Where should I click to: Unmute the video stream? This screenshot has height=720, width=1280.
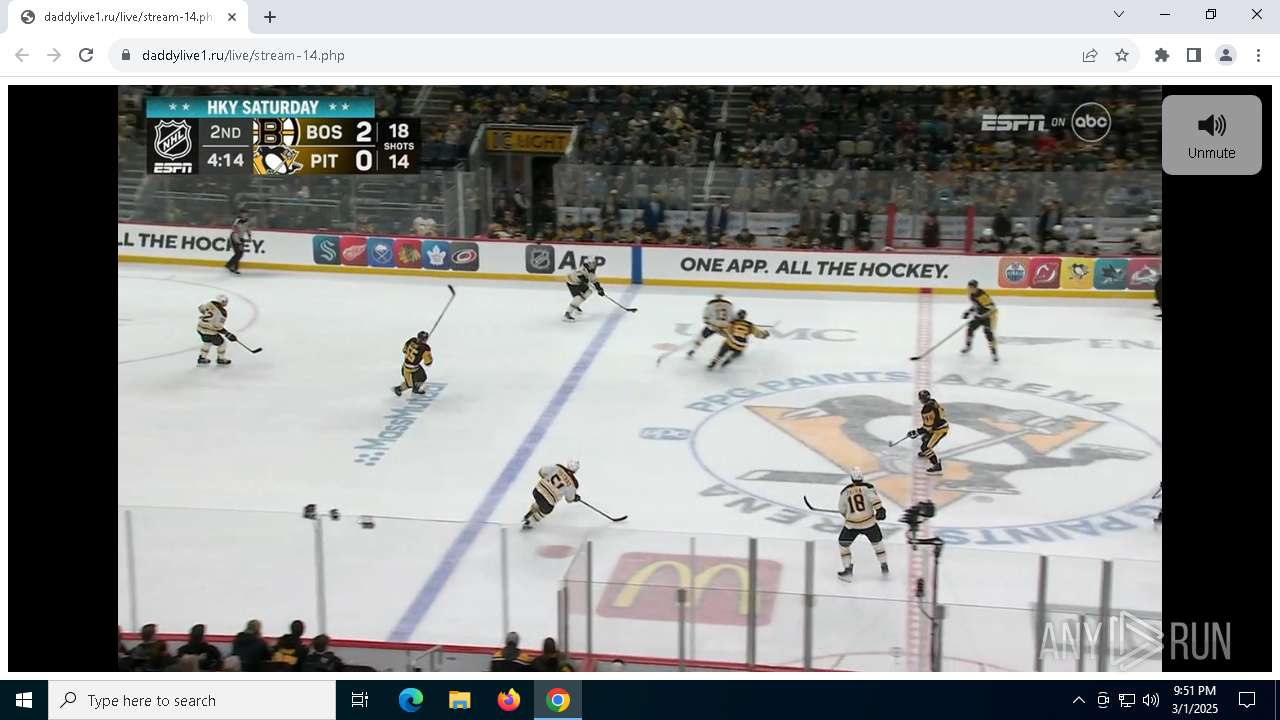click(x=1211, y=135)
